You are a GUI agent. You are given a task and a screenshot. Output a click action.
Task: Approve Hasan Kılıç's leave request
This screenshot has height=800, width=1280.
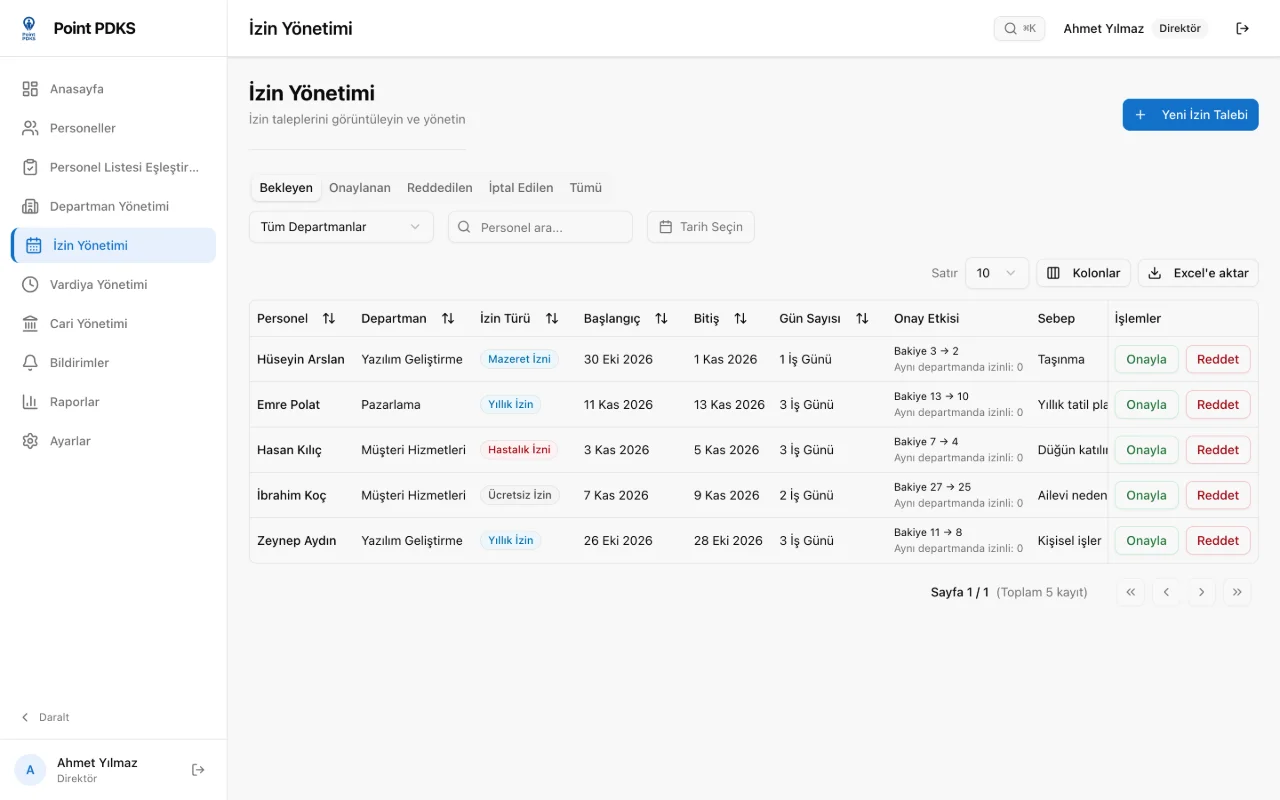[1146, 450]
